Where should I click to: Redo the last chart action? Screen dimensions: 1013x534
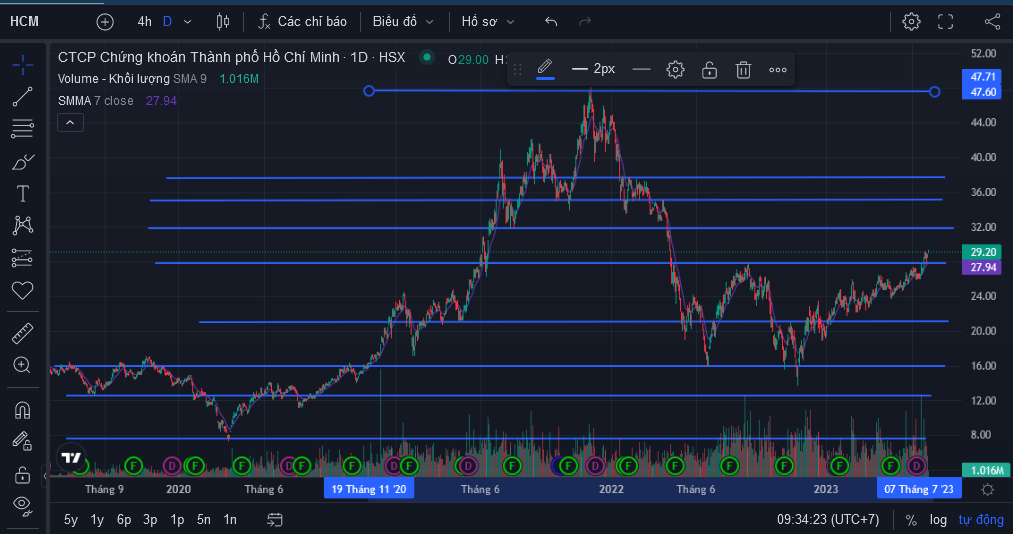(585, 22)
